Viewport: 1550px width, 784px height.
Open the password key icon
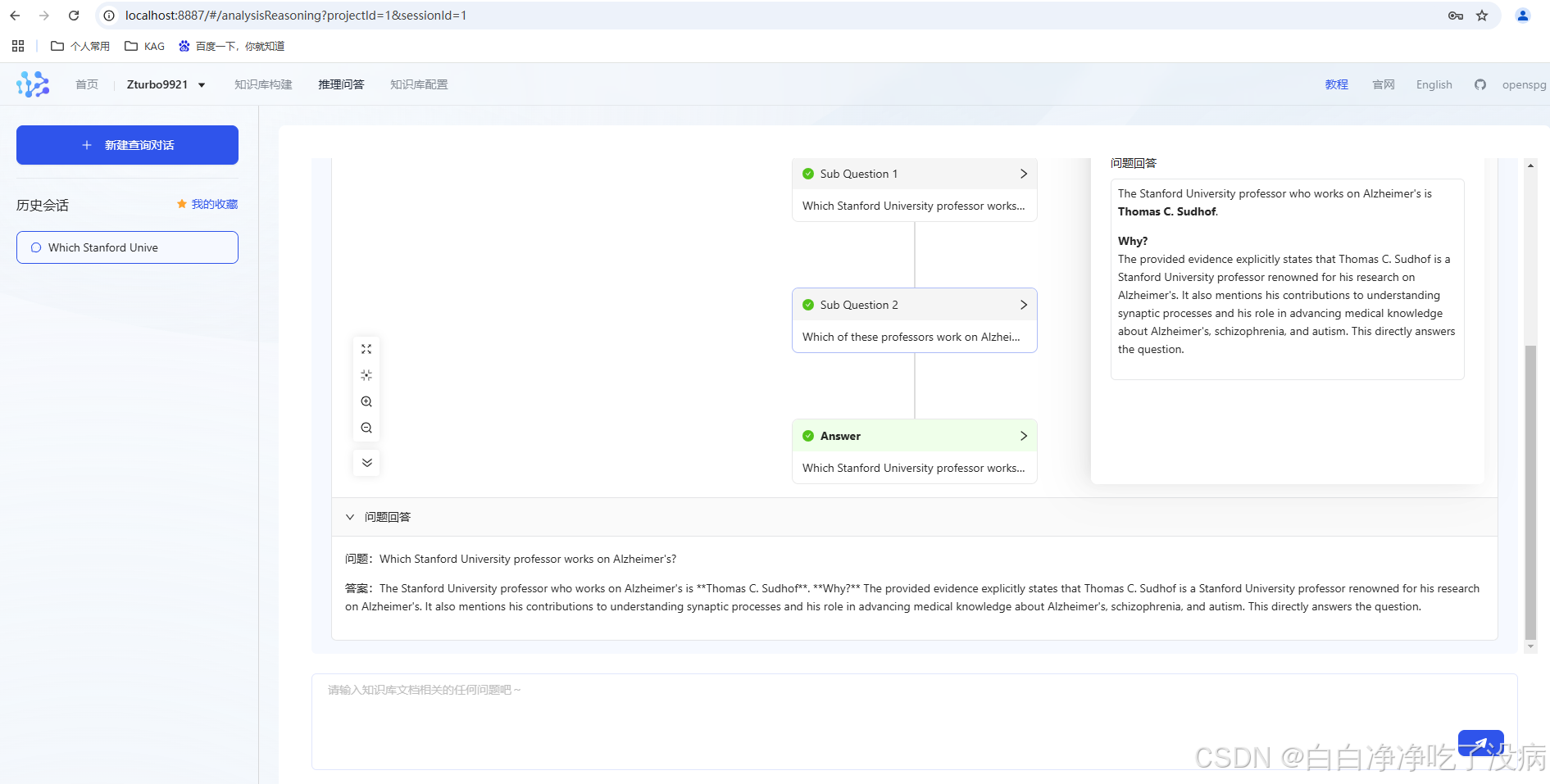[1456, 16]
